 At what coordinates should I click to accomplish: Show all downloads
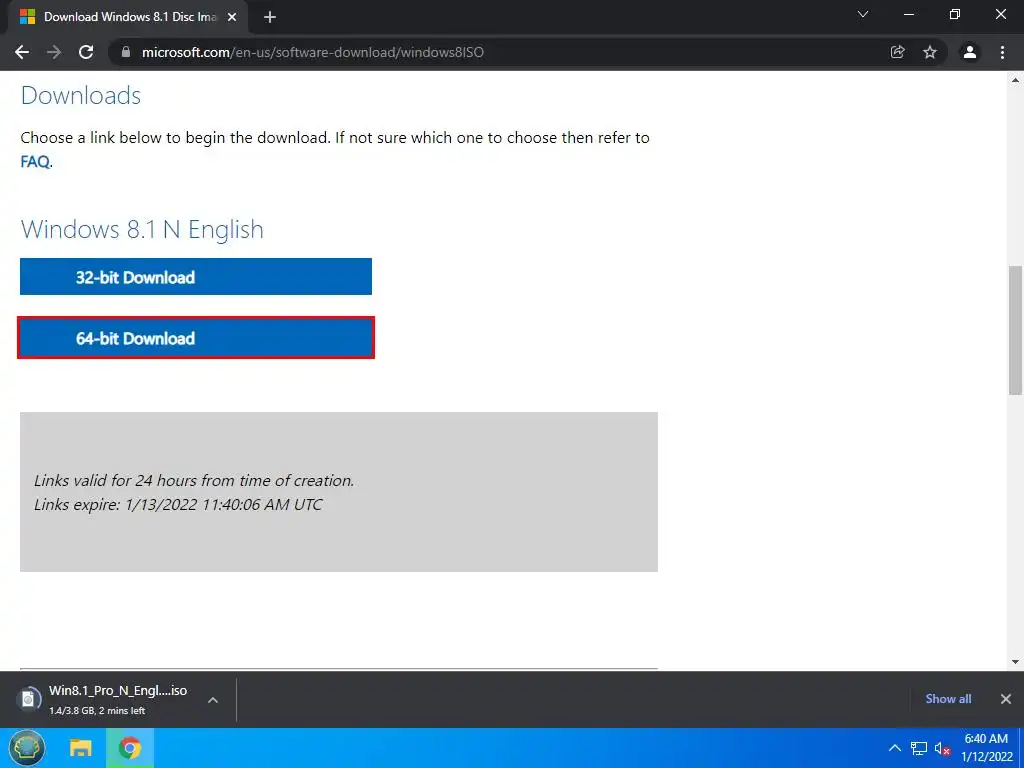pos(948,699)
